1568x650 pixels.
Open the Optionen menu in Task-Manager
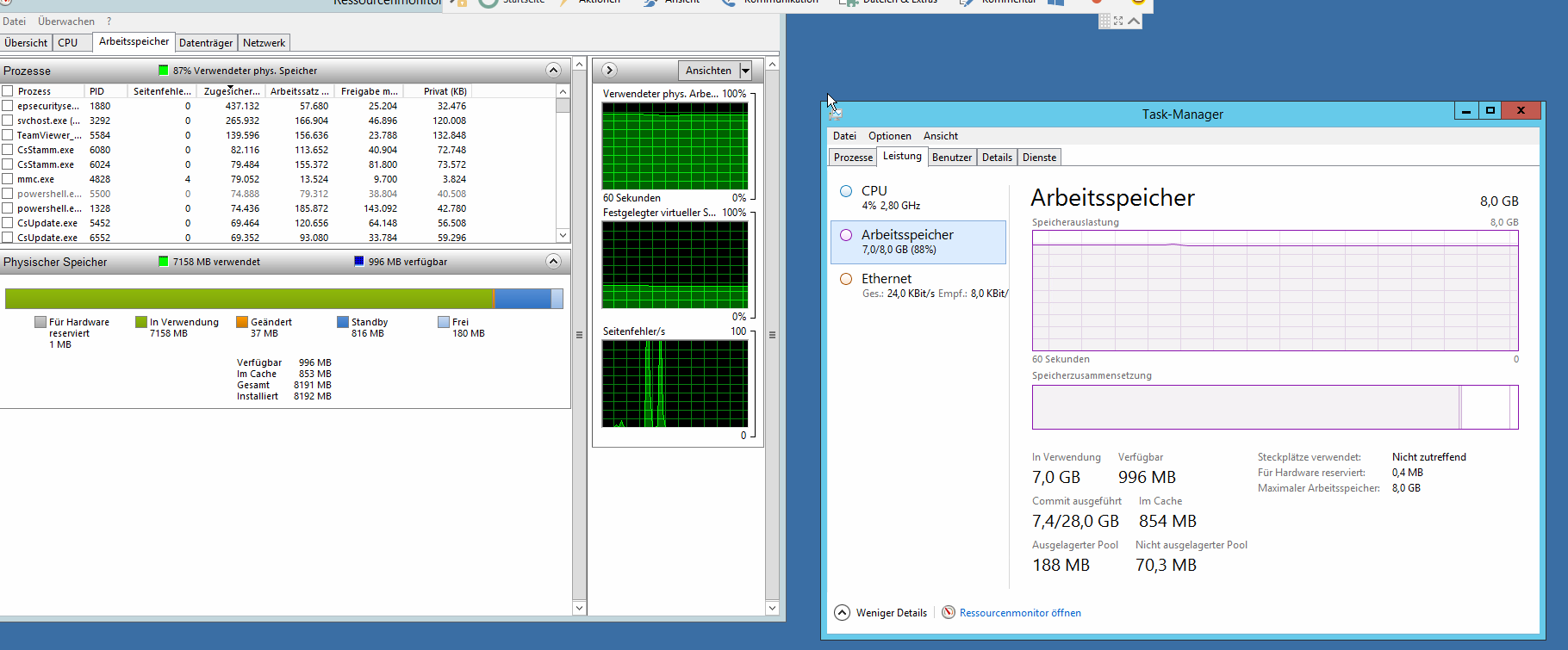890,136
